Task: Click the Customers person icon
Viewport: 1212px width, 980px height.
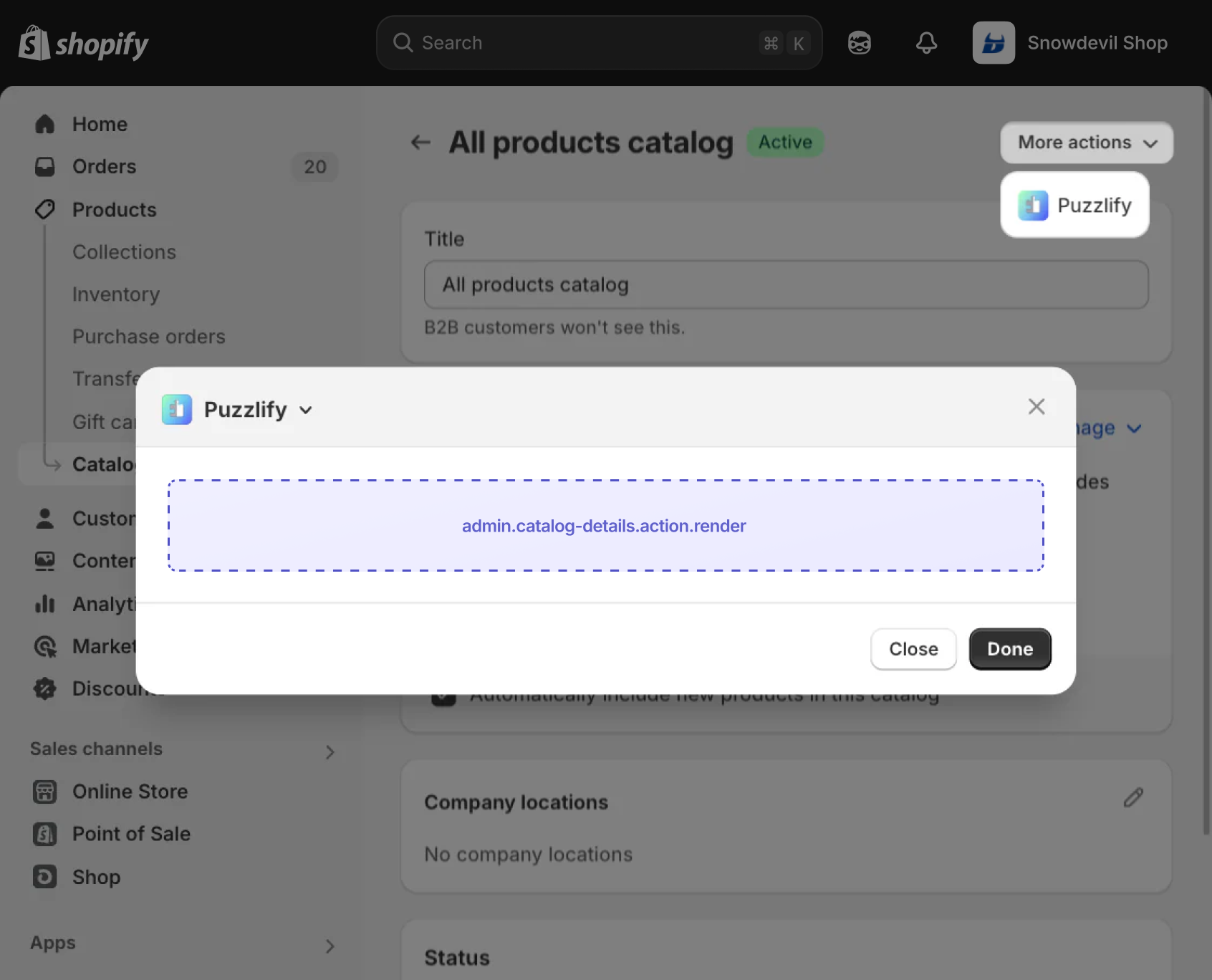Action: [45, 519]
